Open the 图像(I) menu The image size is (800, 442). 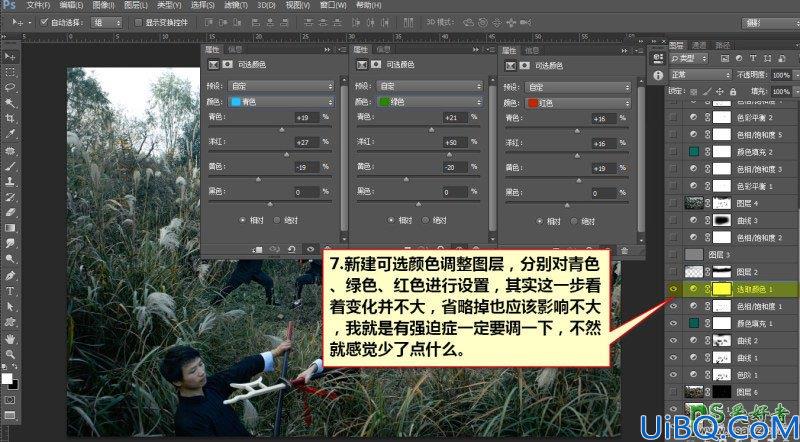(x=104, y=5)
